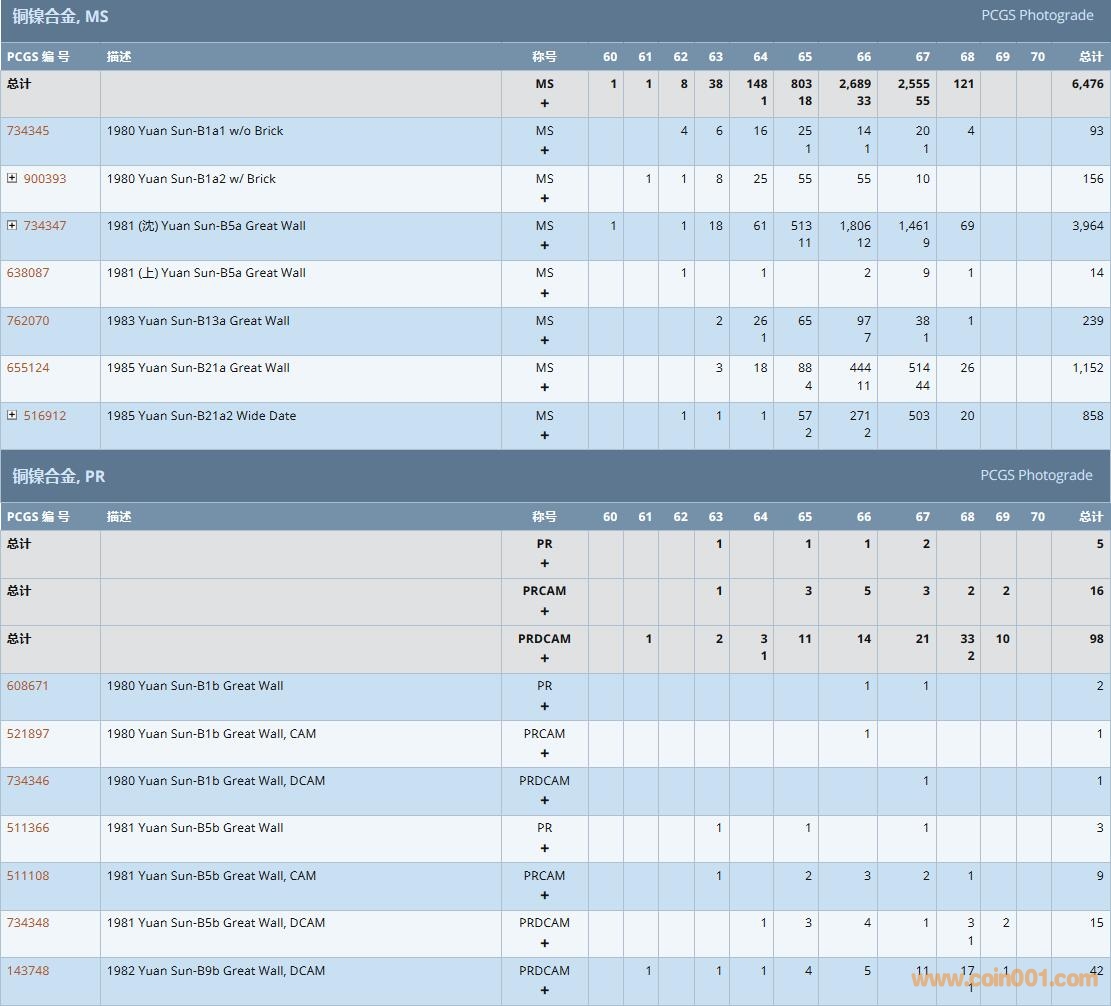1111x1006 pixels.
Task: Open PCGS Photograde in the MS section
Action: (1036, 16)
